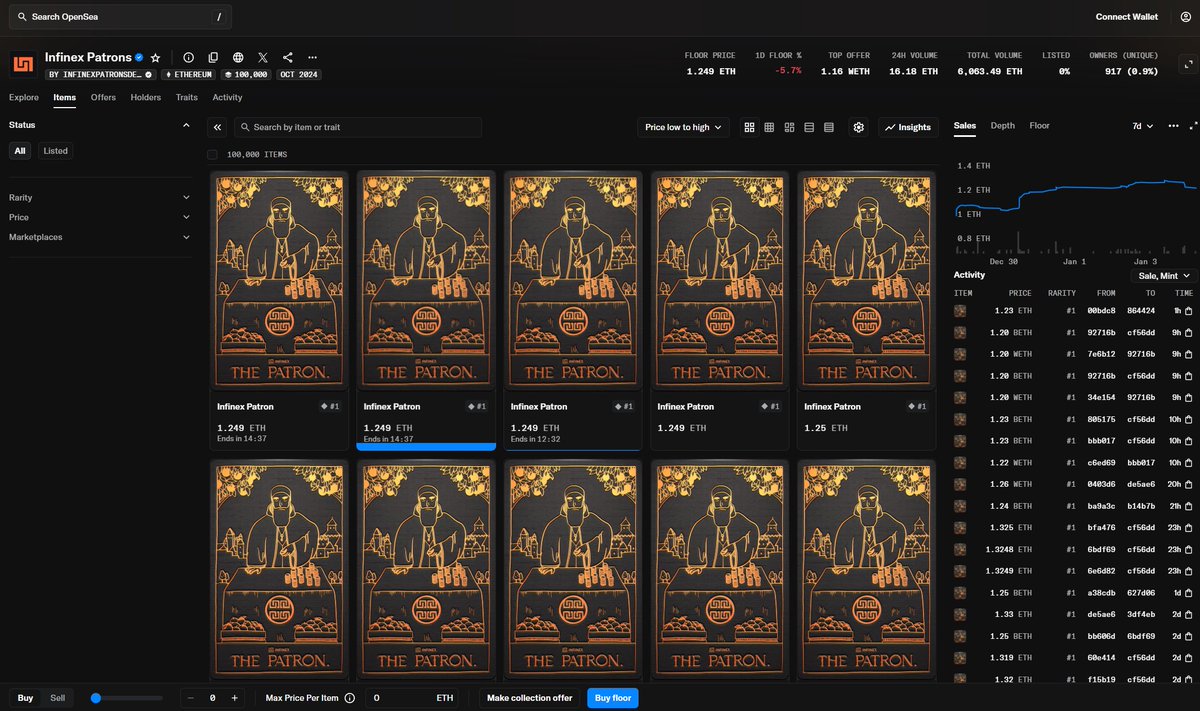
Task: Select the Sales chart tab
Action: tap(965, 125)
